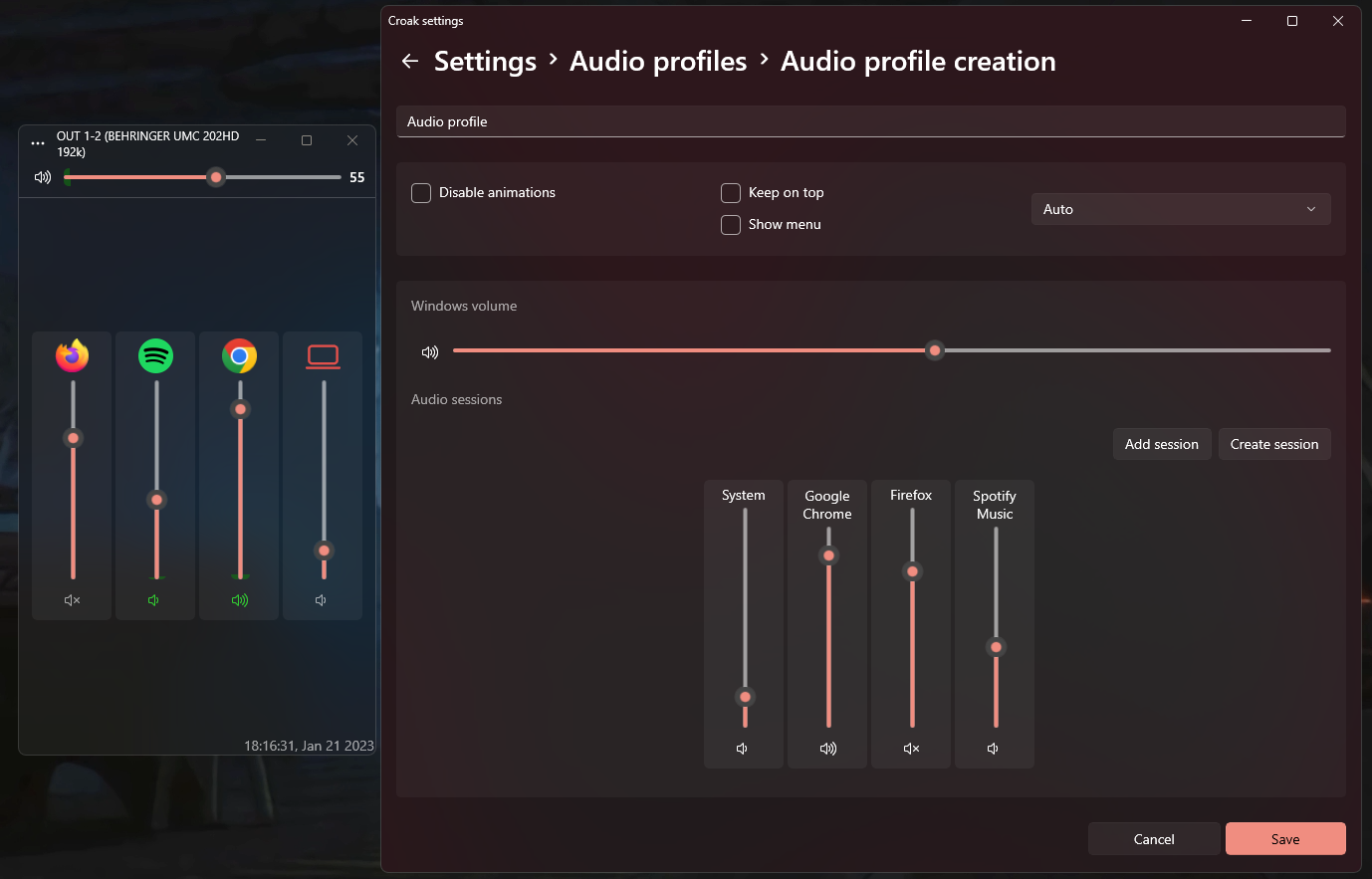This screenshot has width=1372, height=879.
Task: Click the Spotify icon in the mixer window
Action: click(155, 355)
